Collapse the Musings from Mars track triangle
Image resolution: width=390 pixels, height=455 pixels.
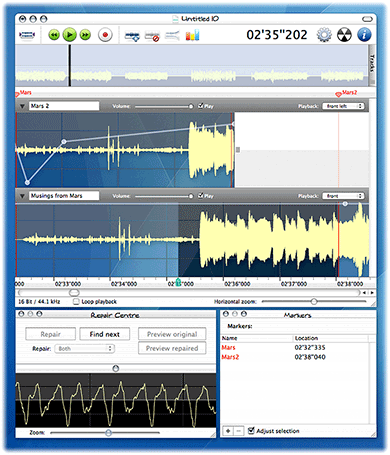click(22, 196)
